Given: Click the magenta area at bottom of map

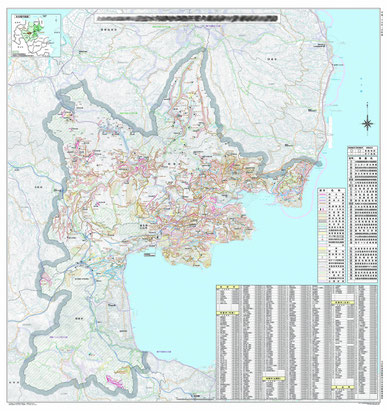Looking at the screenshot, I should point(114,381).
